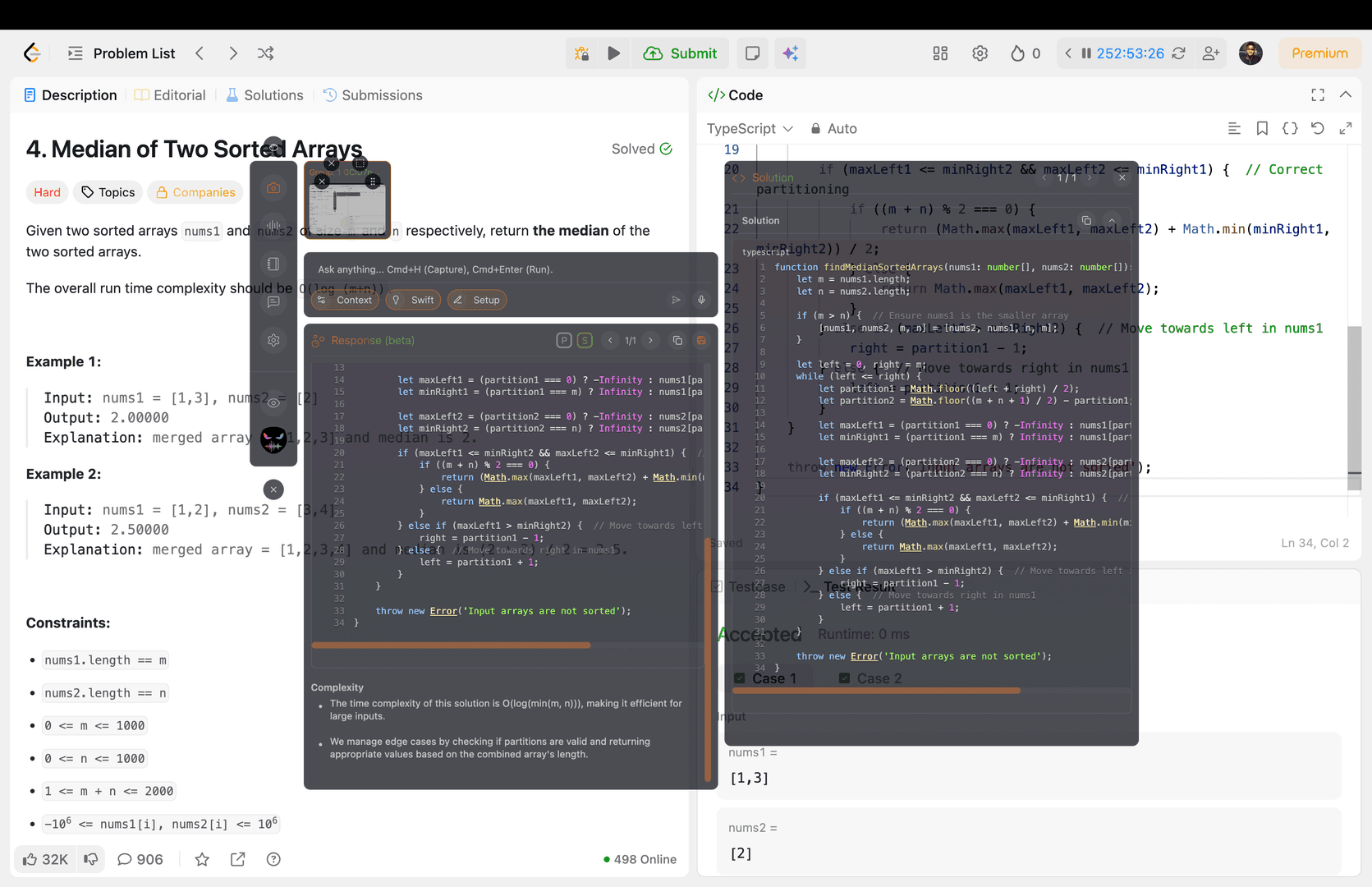
Task: Open the overlay sidebar settings gear
Action: pyautogui.click(x=273, y=340)
